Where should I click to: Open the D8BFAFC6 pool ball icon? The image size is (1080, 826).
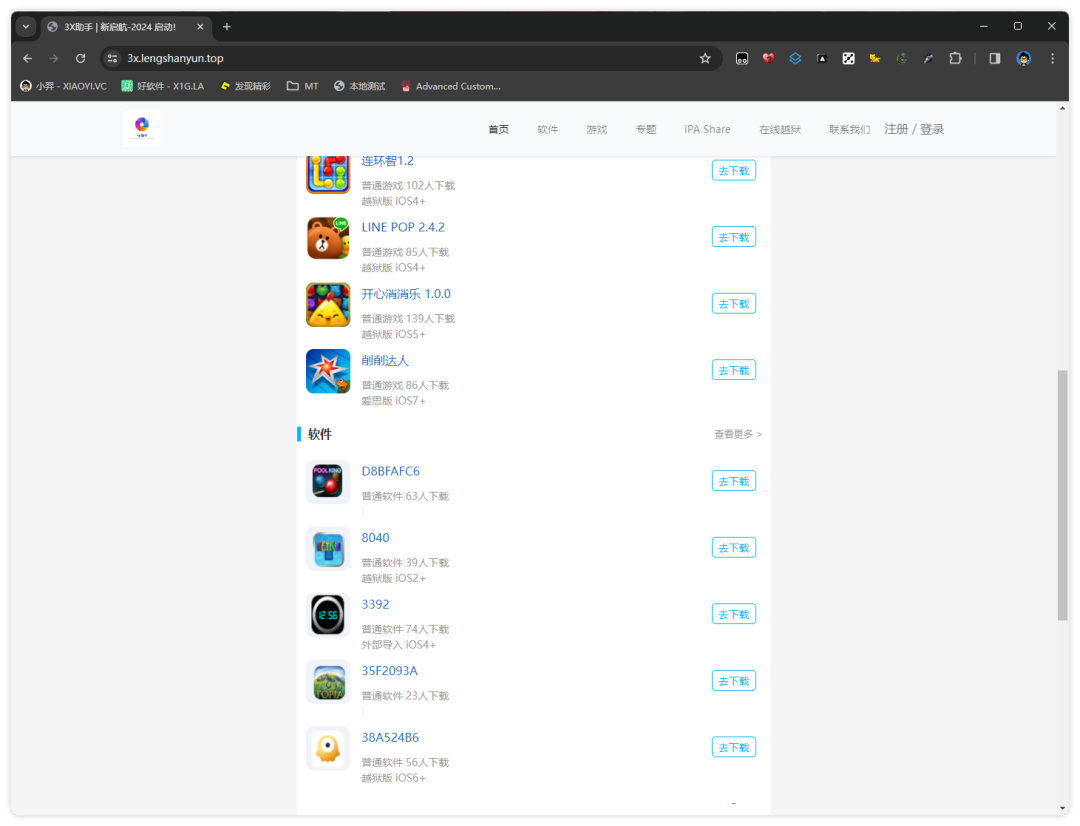(328, 482)
